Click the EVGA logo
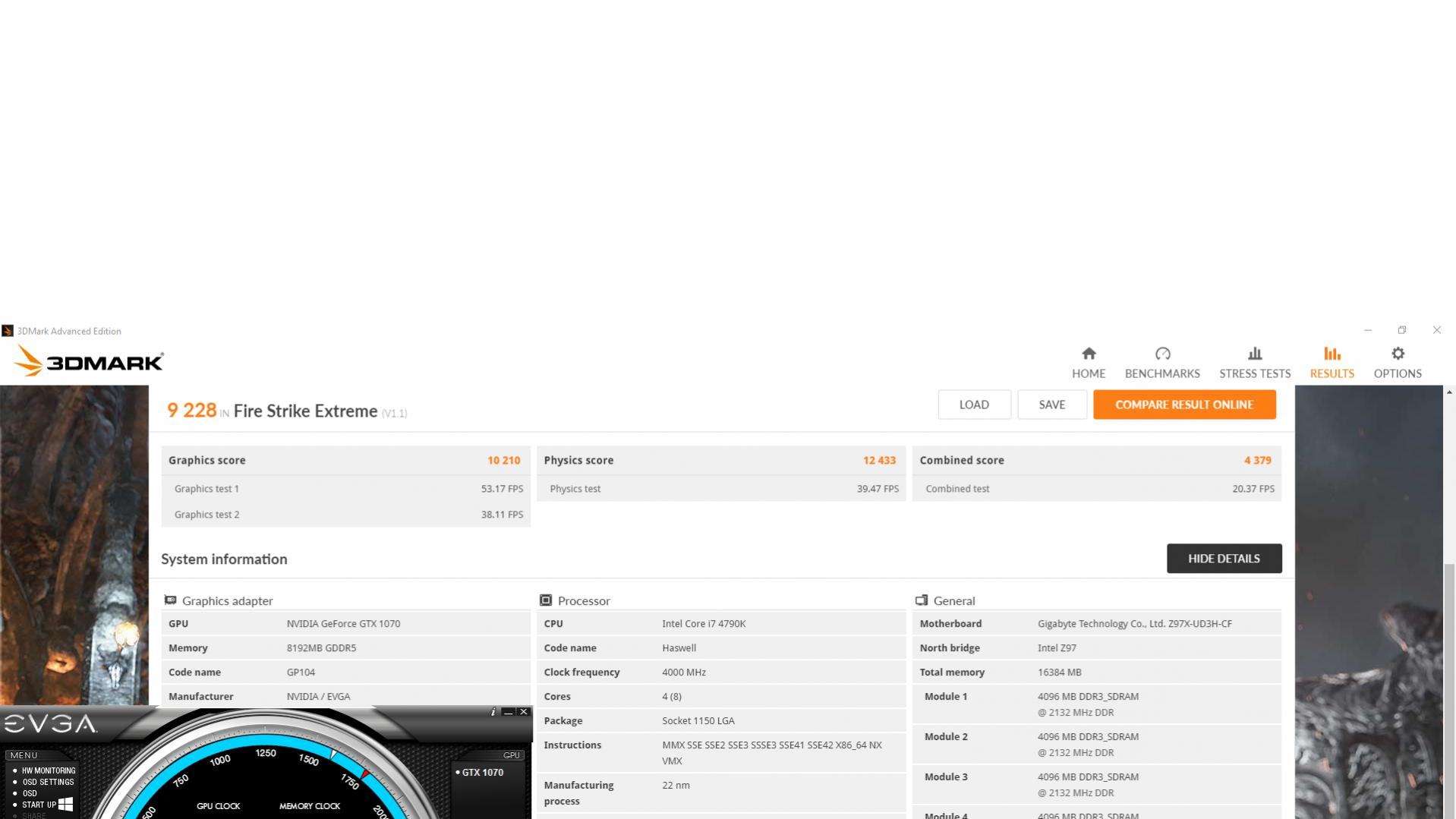 coord(50,724)
